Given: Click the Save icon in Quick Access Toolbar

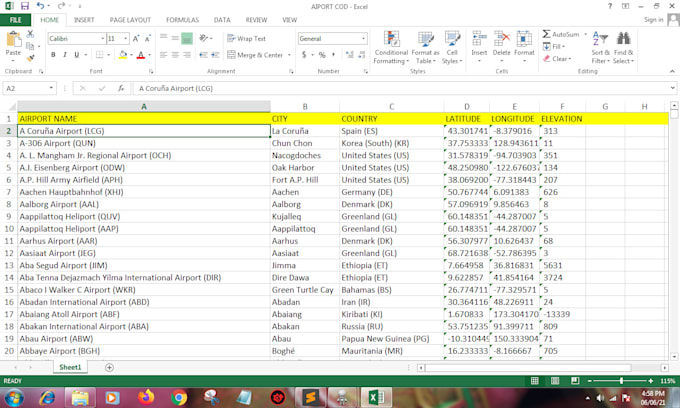Looking at the screenshot, I should pos(25,6).
